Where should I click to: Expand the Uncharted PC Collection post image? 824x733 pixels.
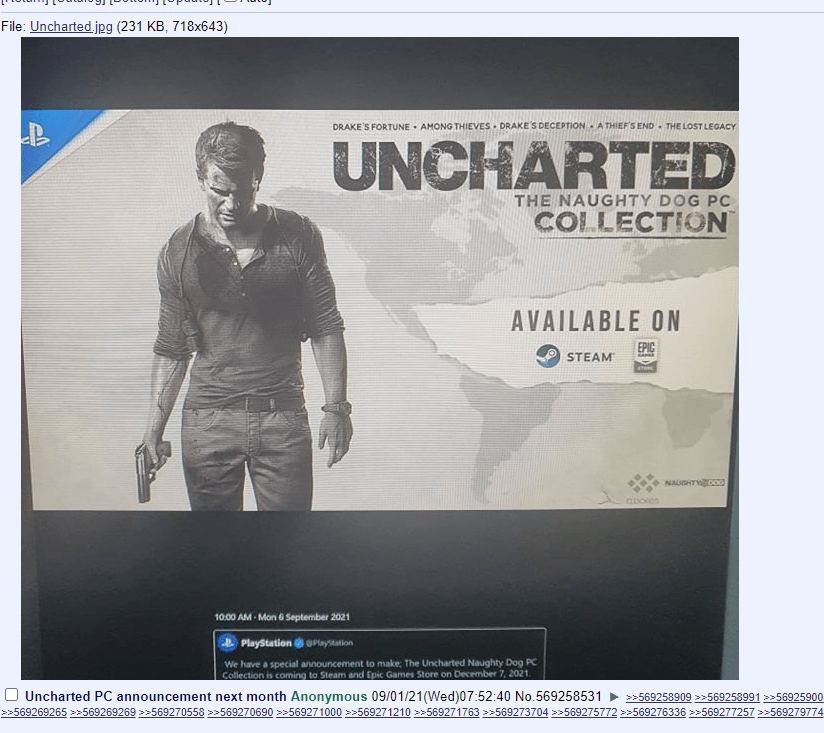pos(380,358)
